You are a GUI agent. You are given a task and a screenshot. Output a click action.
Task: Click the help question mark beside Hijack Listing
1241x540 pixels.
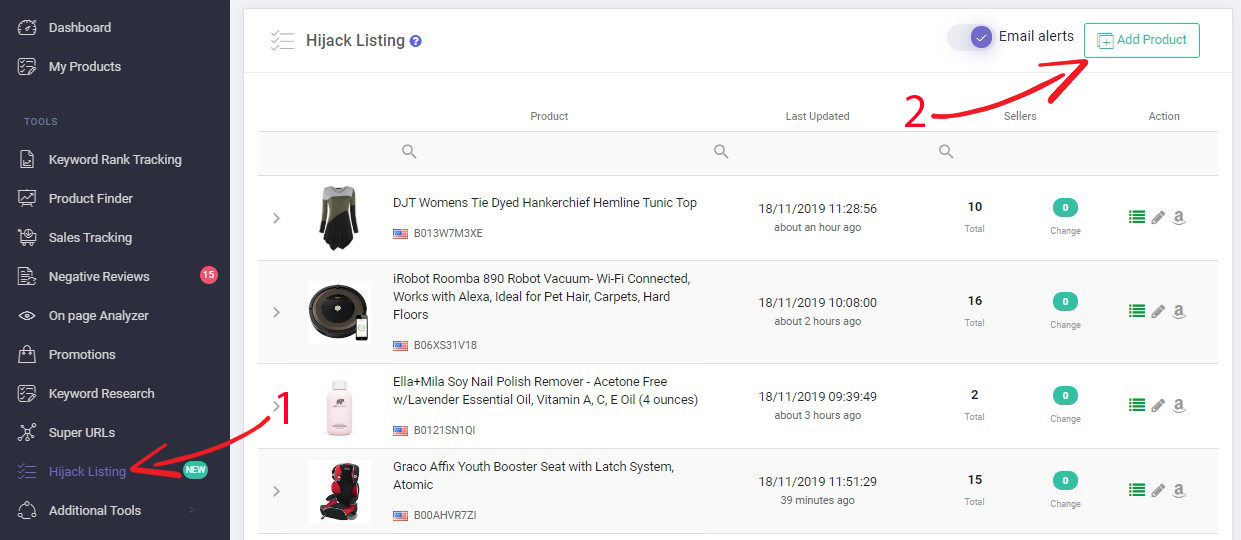[416, 41]
